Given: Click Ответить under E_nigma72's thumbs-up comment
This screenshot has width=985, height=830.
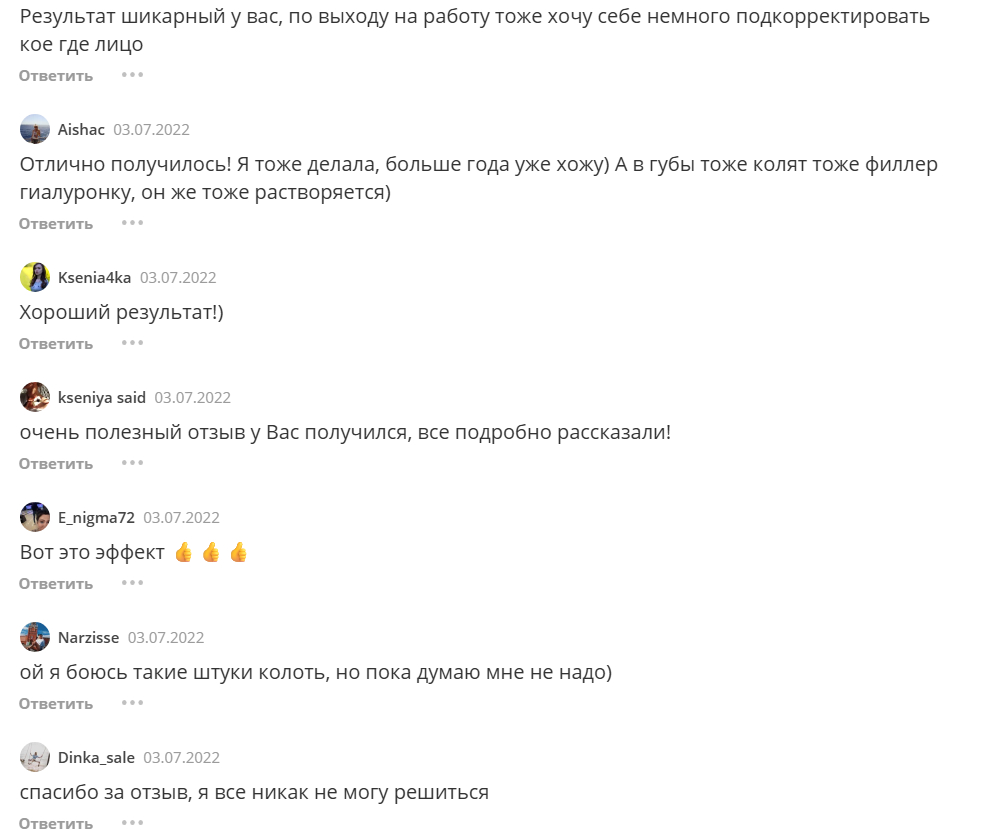Looking at the screenshot, I should click(56, 584).
